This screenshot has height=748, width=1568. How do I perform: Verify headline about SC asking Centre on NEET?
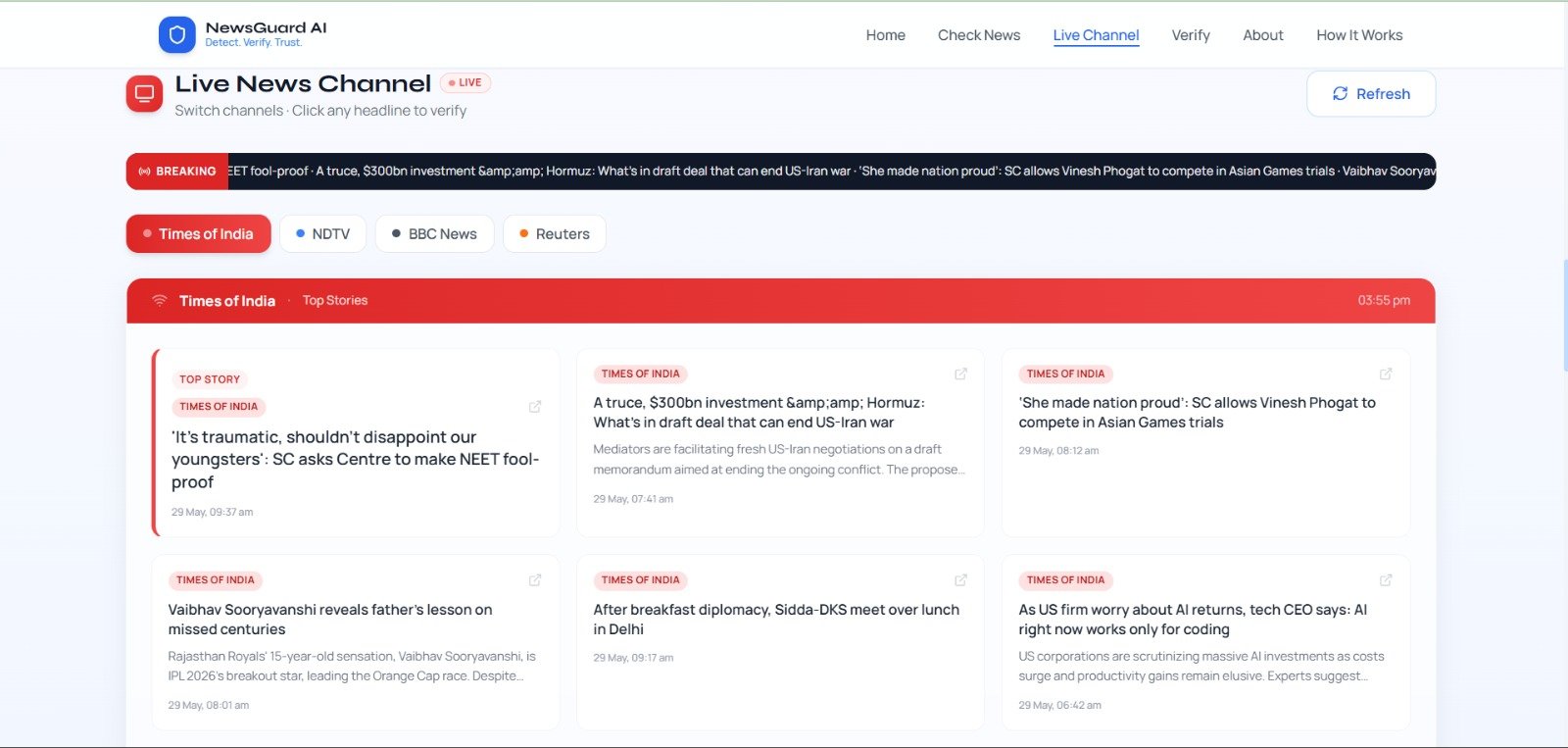pos(356,460)
